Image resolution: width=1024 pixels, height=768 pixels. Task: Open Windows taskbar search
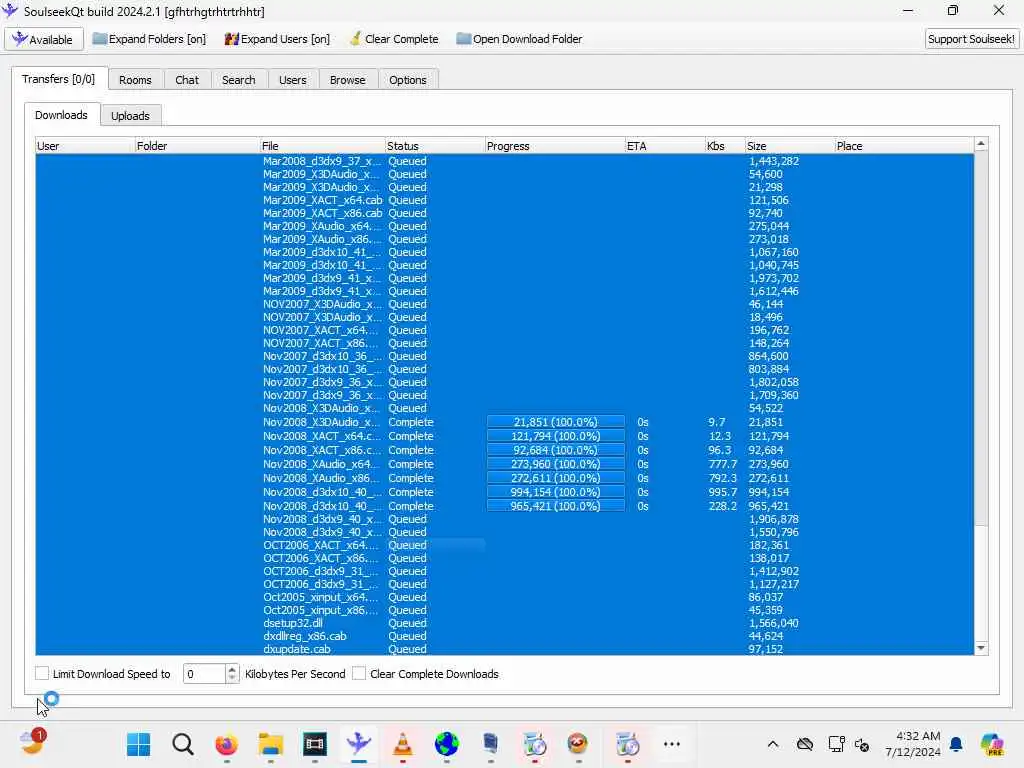[183, 744]
